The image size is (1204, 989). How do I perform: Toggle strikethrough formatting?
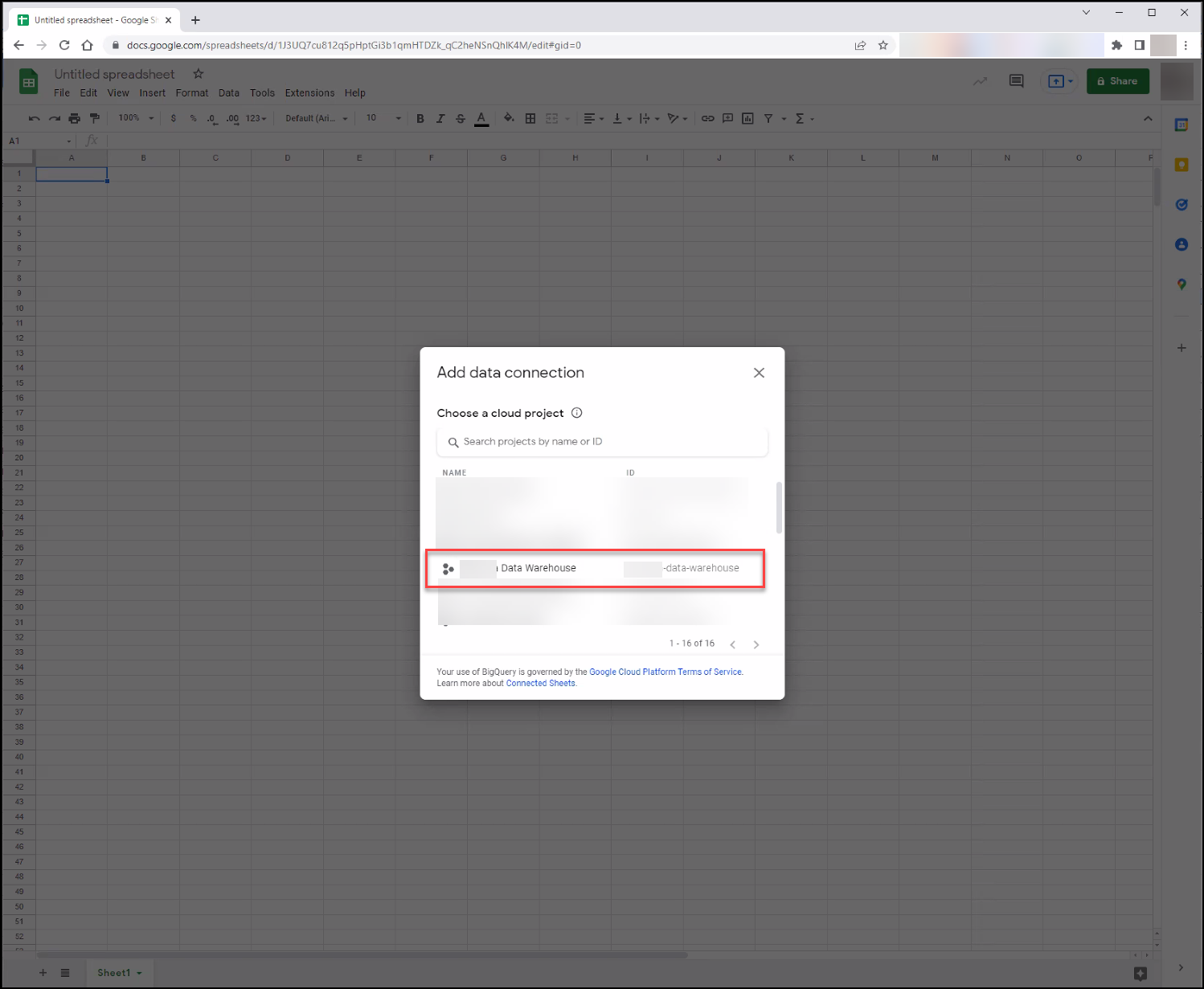[x=461, y=118]
